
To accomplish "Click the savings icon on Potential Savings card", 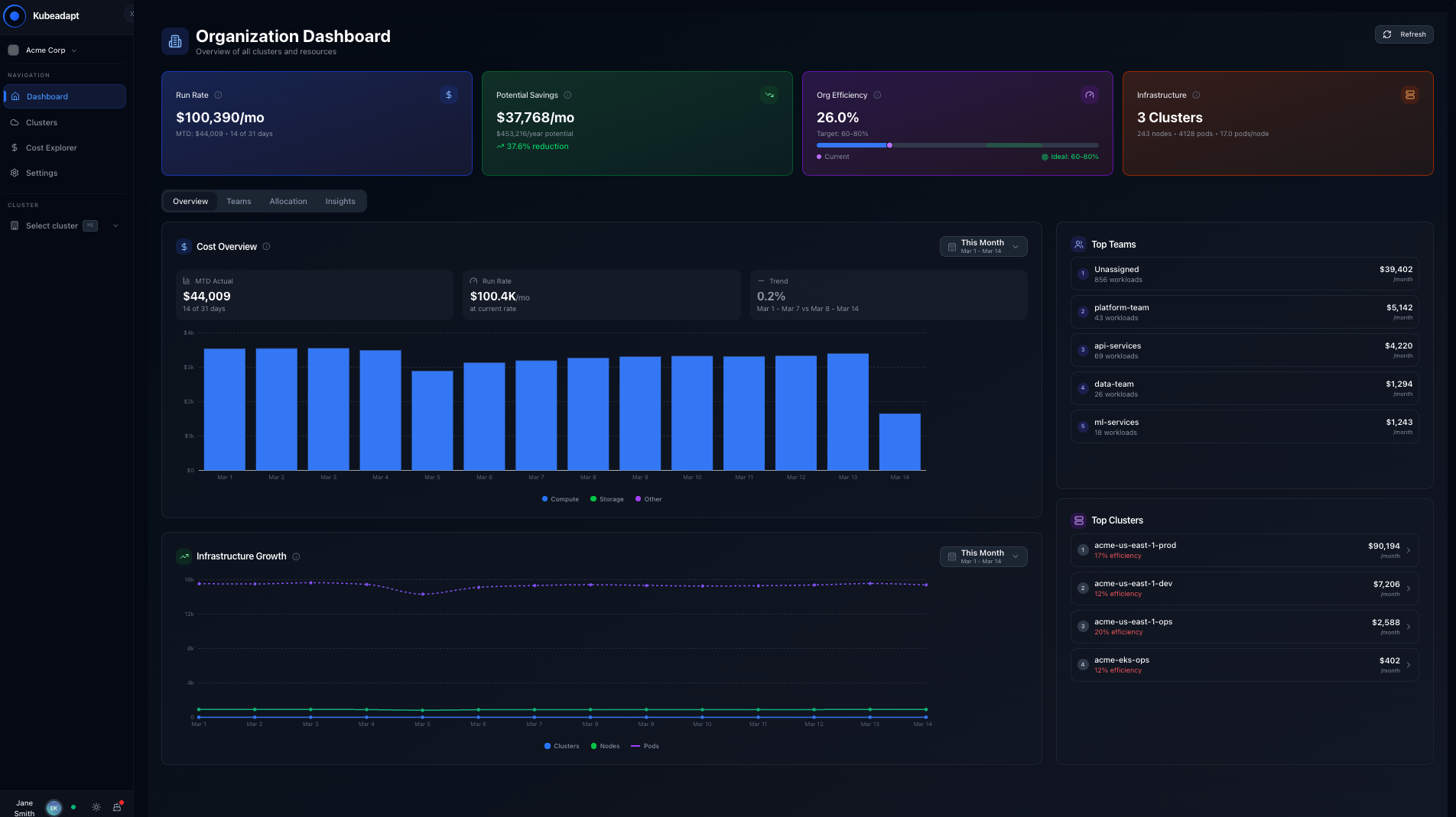I will click(769, 95).
